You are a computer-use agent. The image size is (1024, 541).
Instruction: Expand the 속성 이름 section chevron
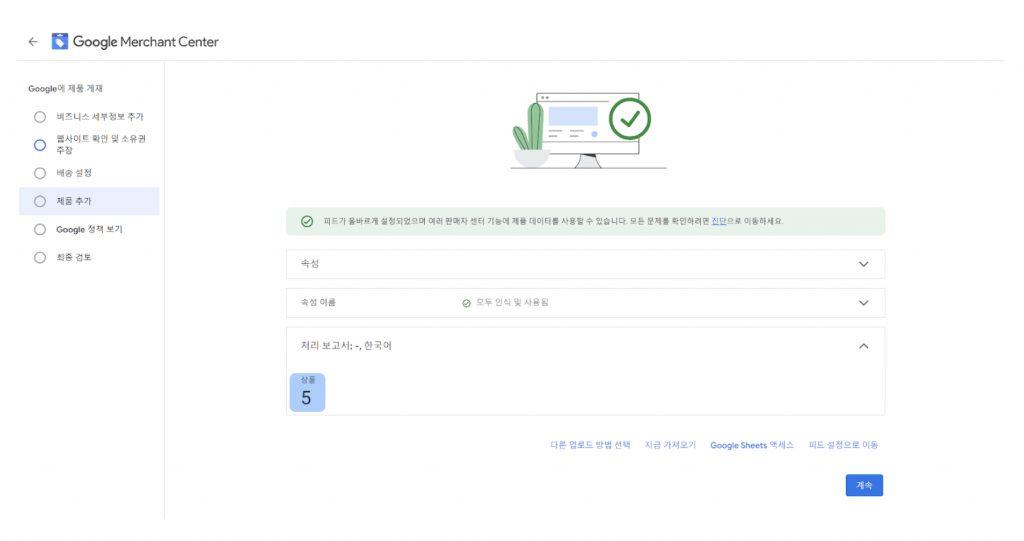863,303
